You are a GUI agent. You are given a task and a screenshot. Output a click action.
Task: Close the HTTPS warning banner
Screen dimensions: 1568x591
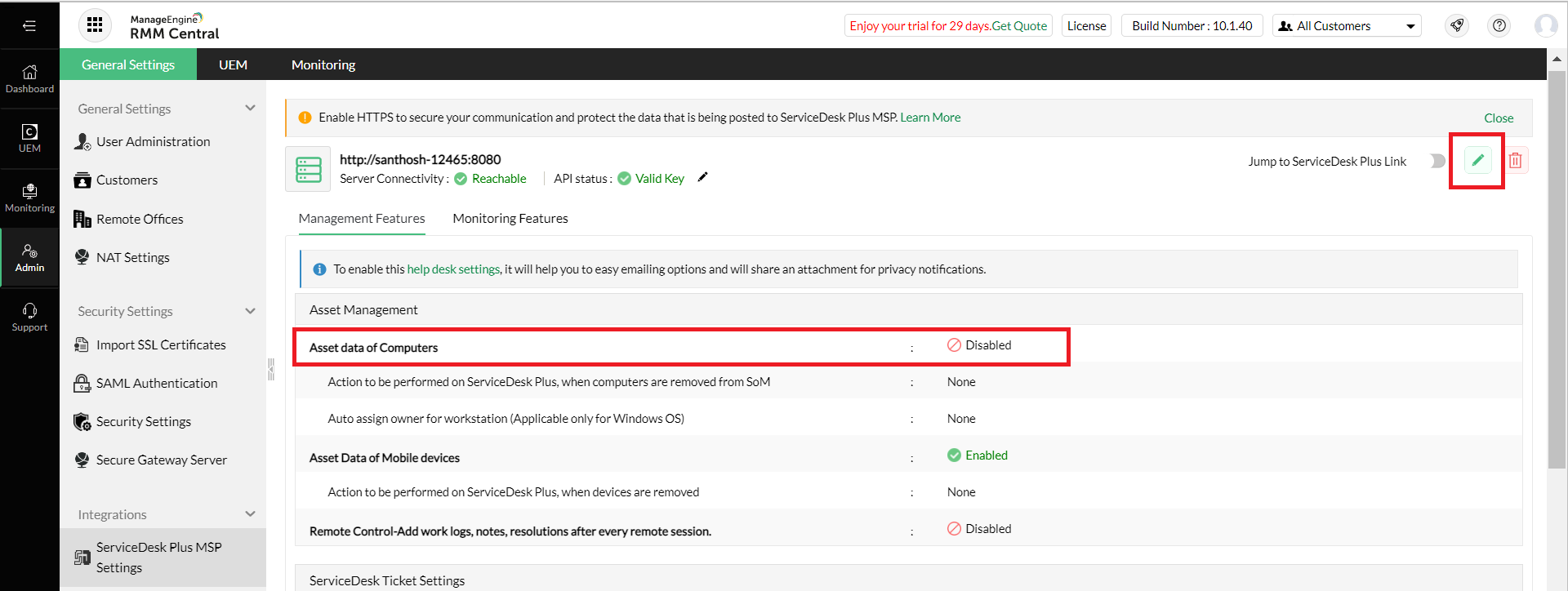[1499, 118]
